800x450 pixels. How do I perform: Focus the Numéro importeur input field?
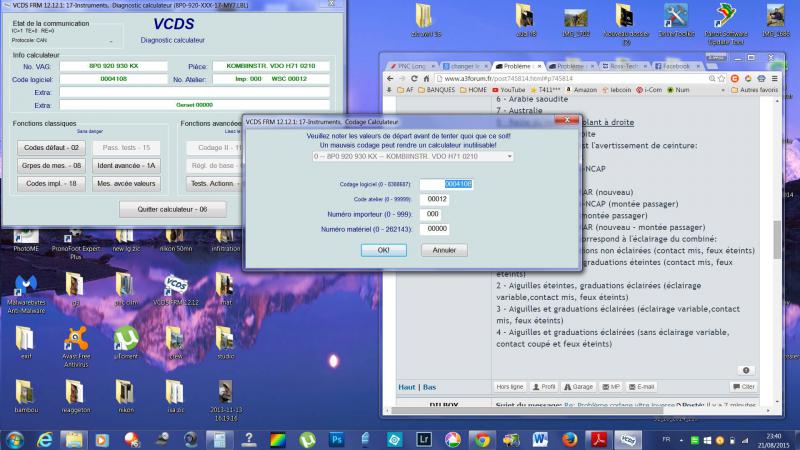pyautogui.click(x=432, y=214)
